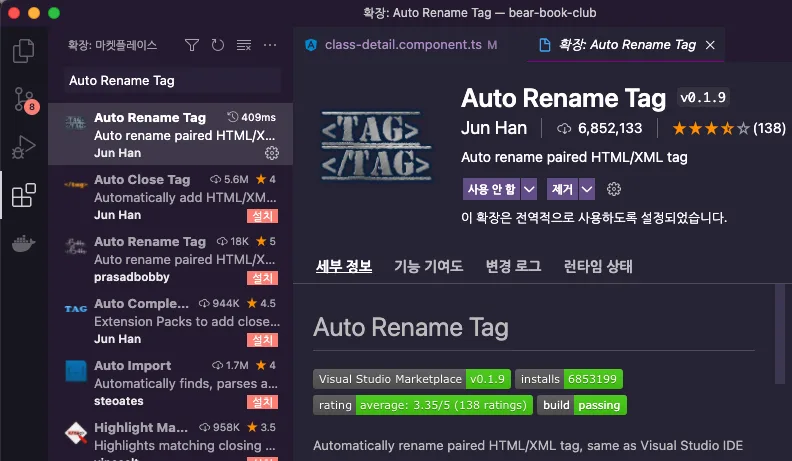Filter extensions using the funnel icon
This screenshot has height=461, width=792.
click(192, 45)
